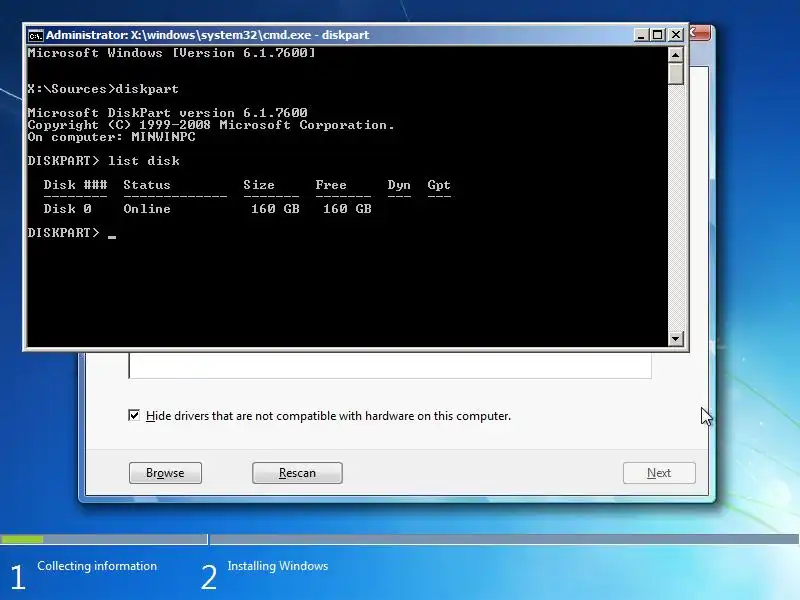Click the cmd.exe icon in the title bar
The height and width of the screenshot is (600, 800).
pyautogui.click(x=35, y=35)
